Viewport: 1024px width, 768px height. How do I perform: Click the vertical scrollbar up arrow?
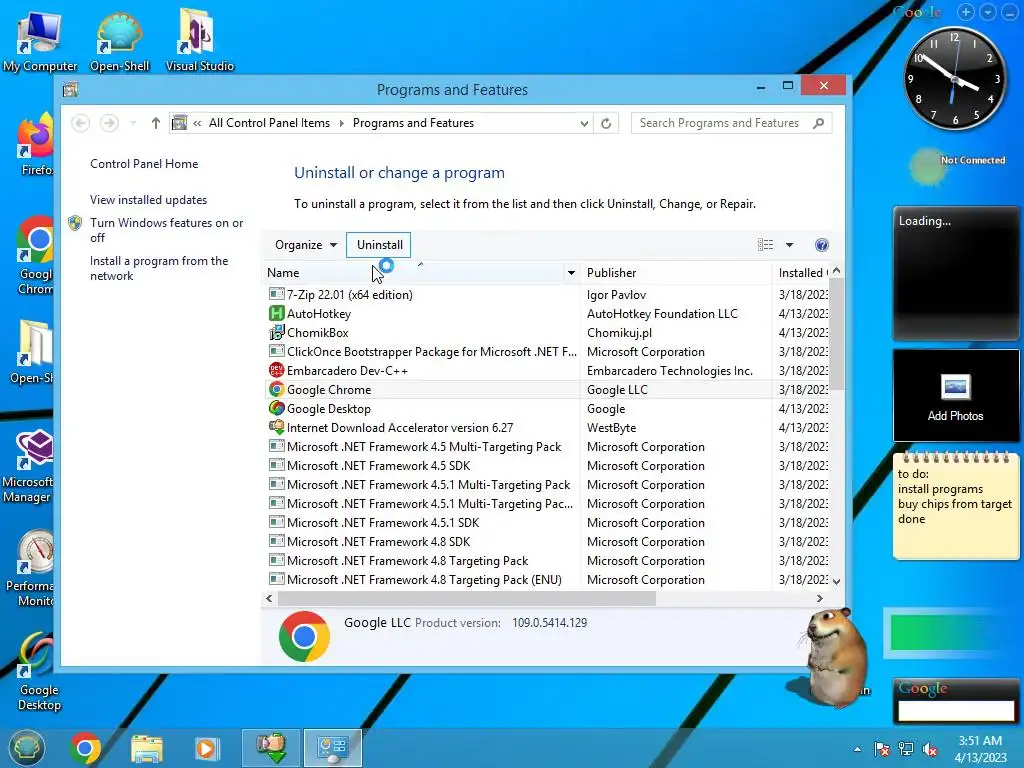point(837,270)
